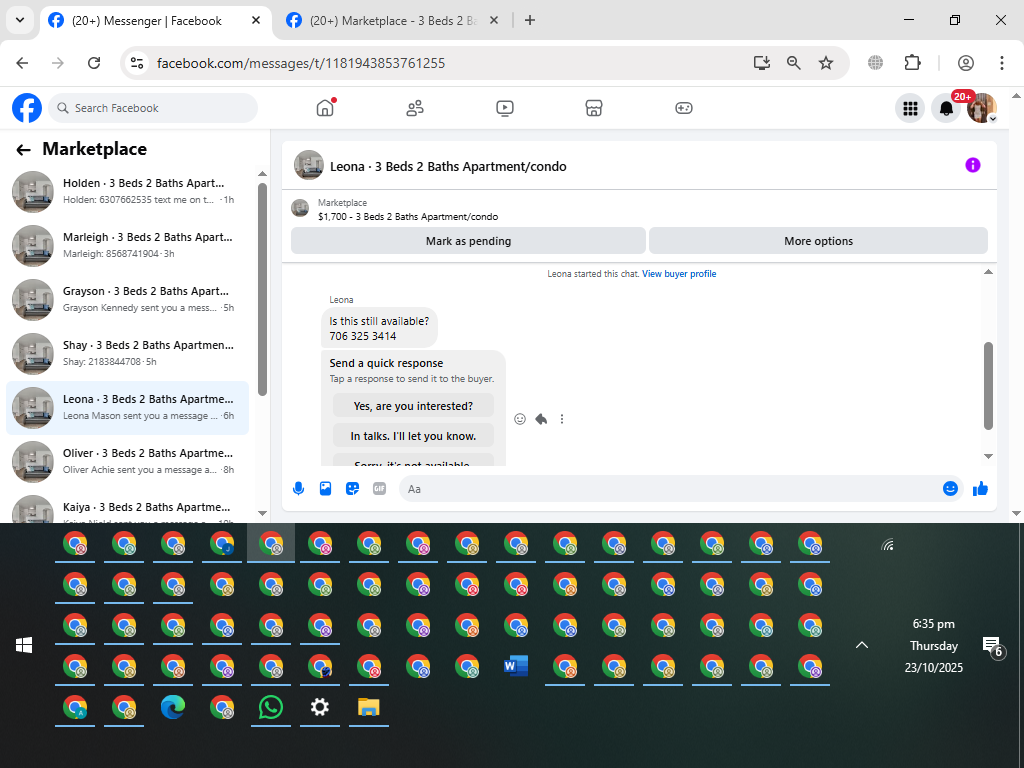The width and height of the screenshot is (1024, 768).
Task: Open Chrome profile icon
Action: pyautogui.click(x=966, y=63)
